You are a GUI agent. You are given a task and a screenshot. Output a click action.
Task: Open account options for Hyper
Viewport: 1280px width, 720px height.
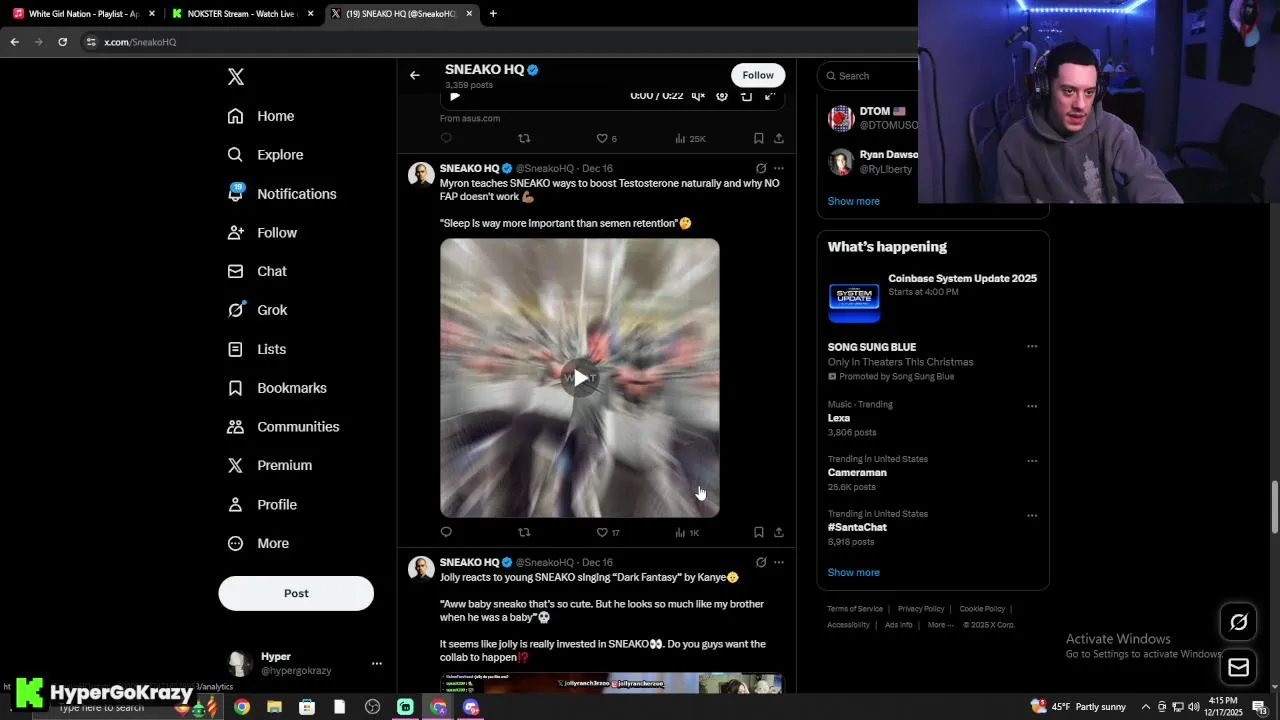point(377,663)
